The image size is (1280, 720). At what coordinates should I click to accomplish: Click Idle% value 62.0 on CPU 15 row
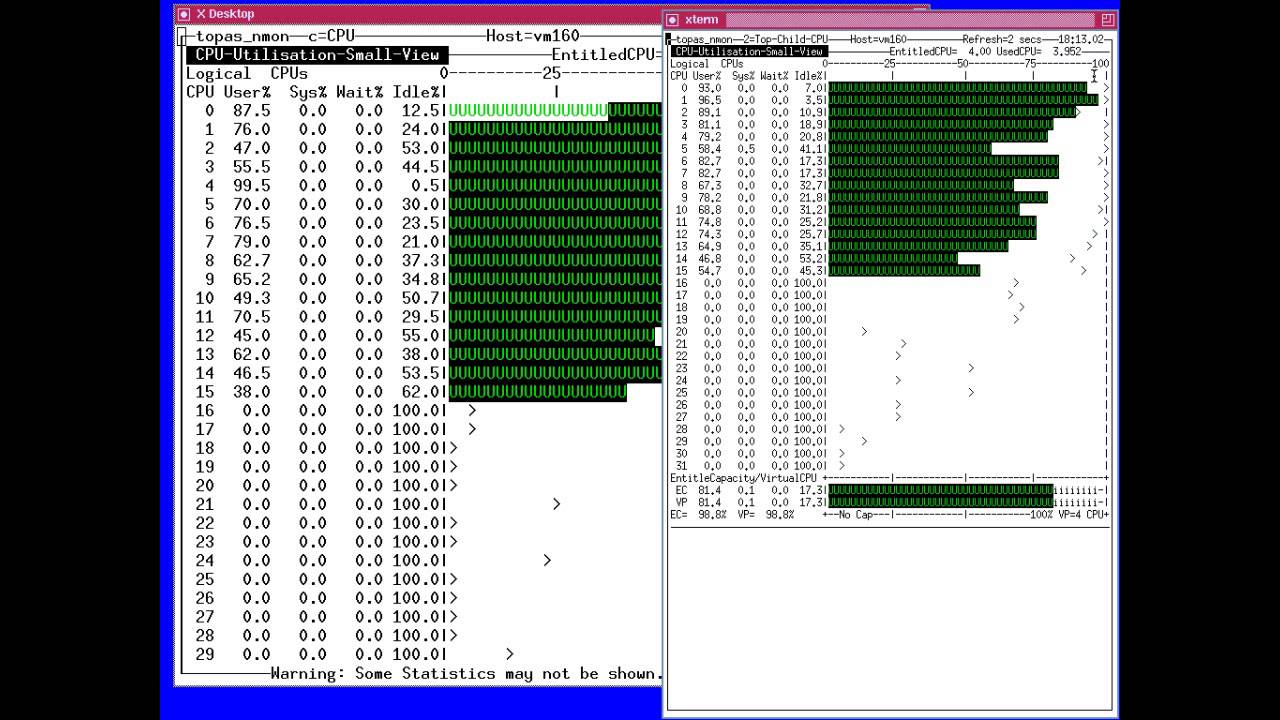422,392
